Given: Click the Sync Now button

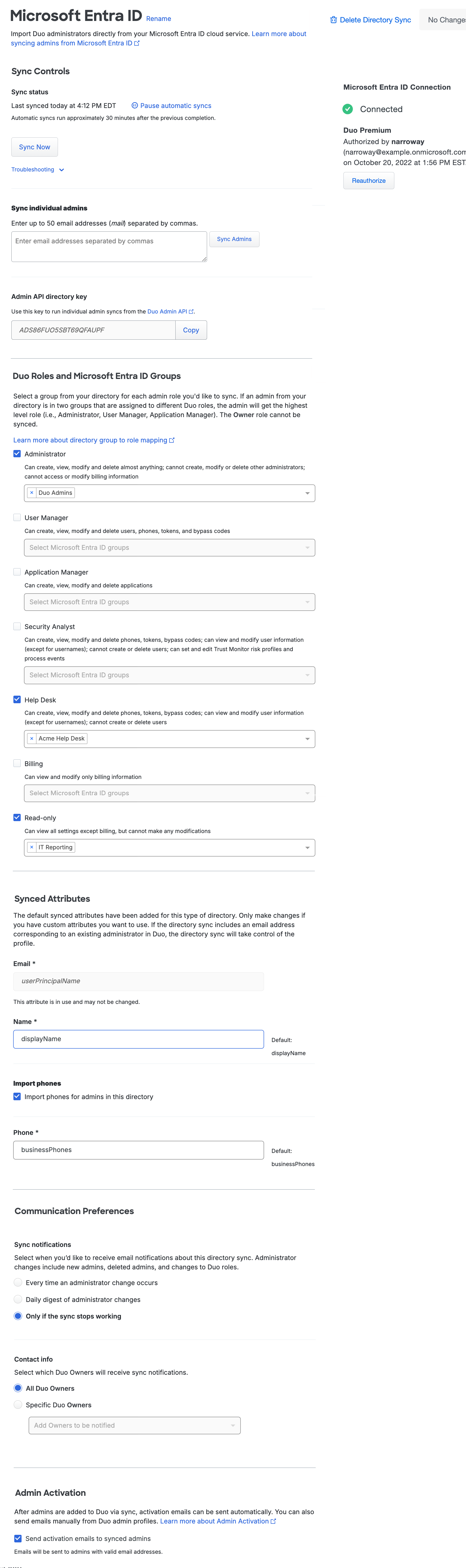Looking at the screenshot, I should [34, 147].
